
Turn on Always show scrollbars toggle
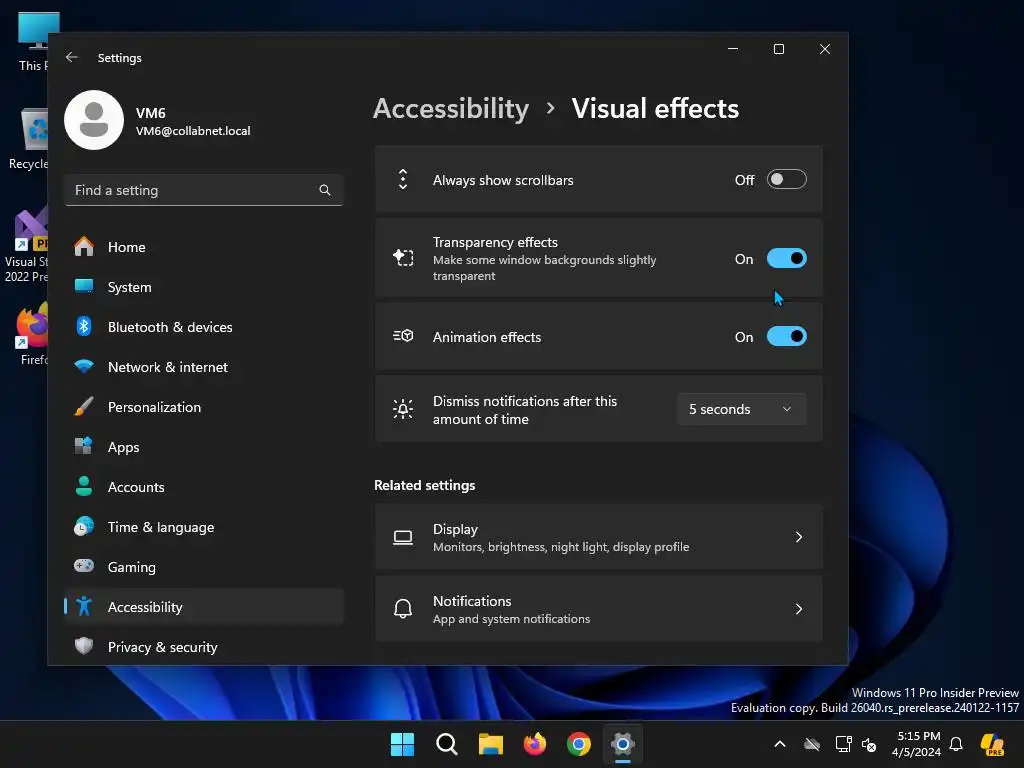(x=786, y=180)
